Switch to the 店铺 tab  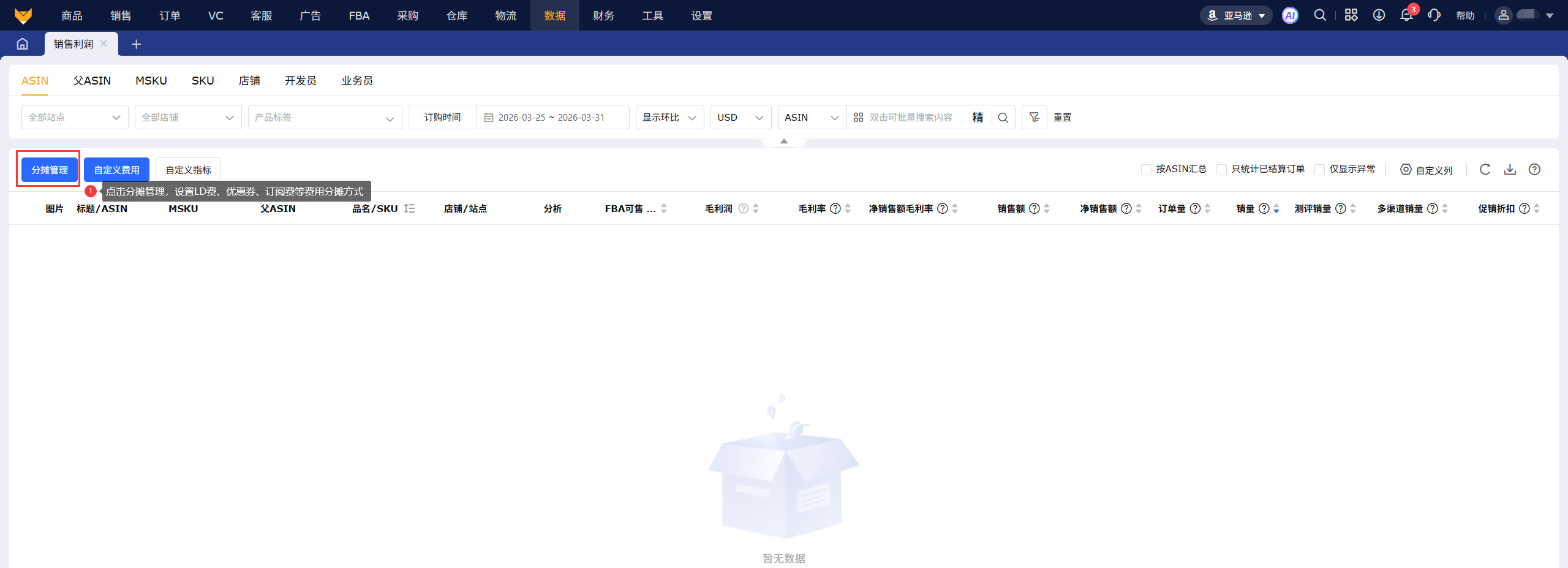pyautogui.click(x=249, y=81)
